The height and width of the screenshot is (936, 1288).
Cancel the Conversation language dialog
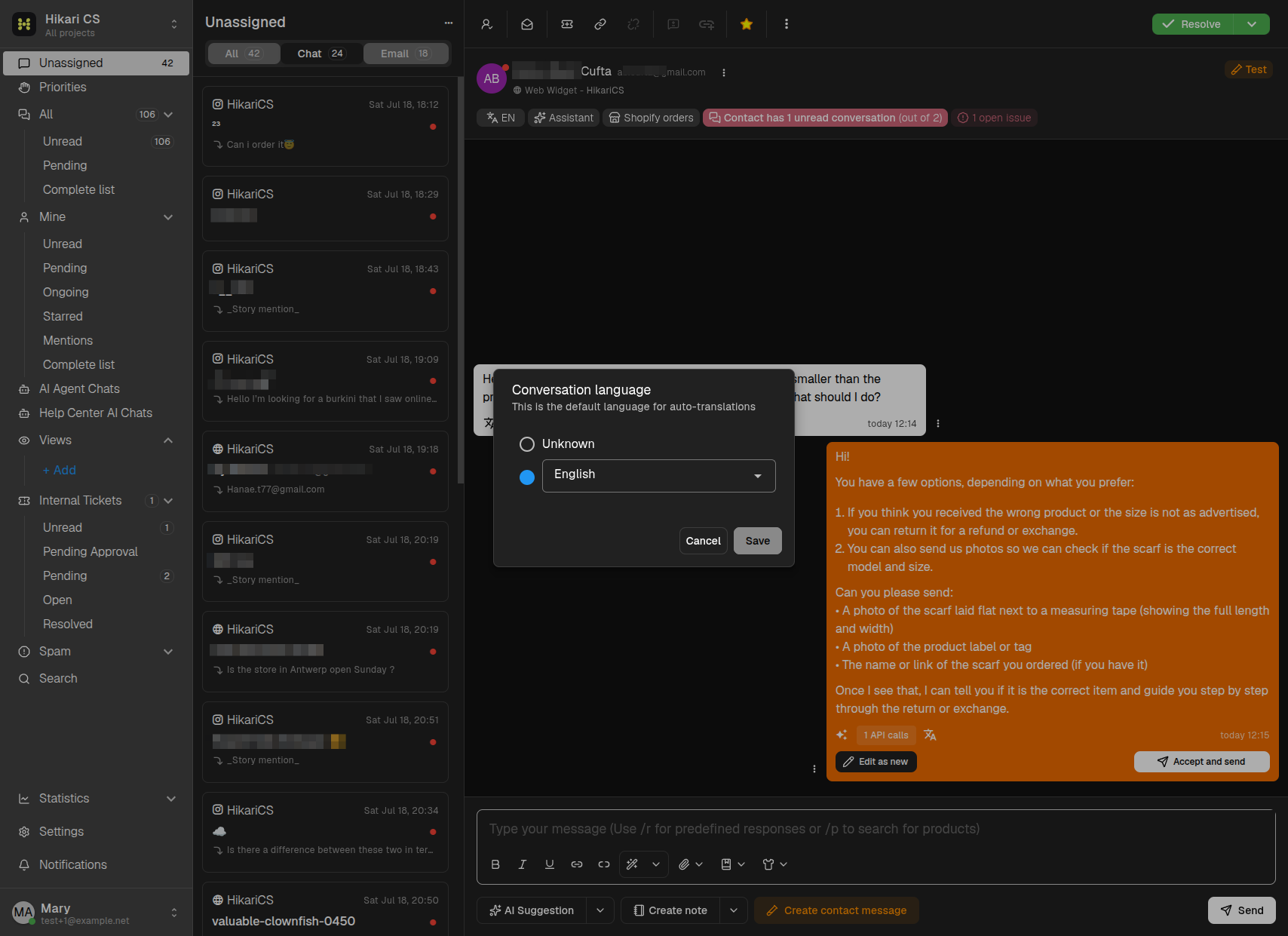pyautogui.click(x=704, y=541)
